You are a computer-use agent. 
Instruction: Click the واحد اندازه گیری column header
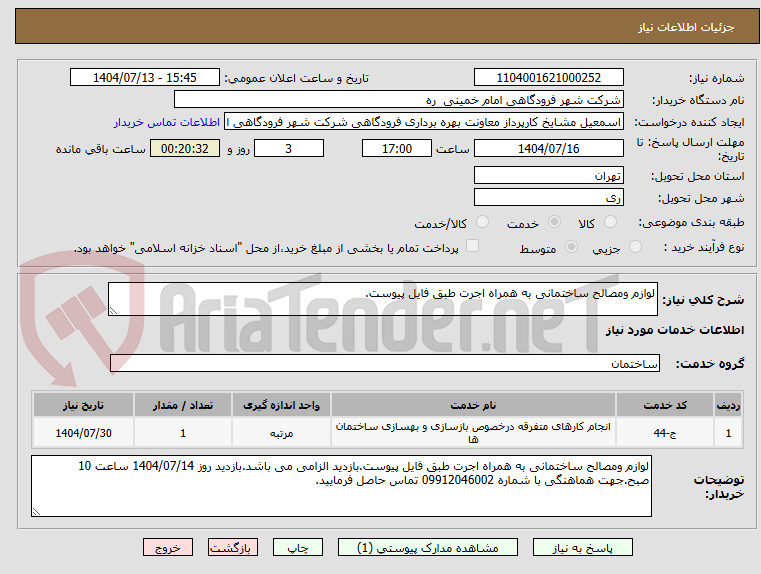(x=281, y=405)
